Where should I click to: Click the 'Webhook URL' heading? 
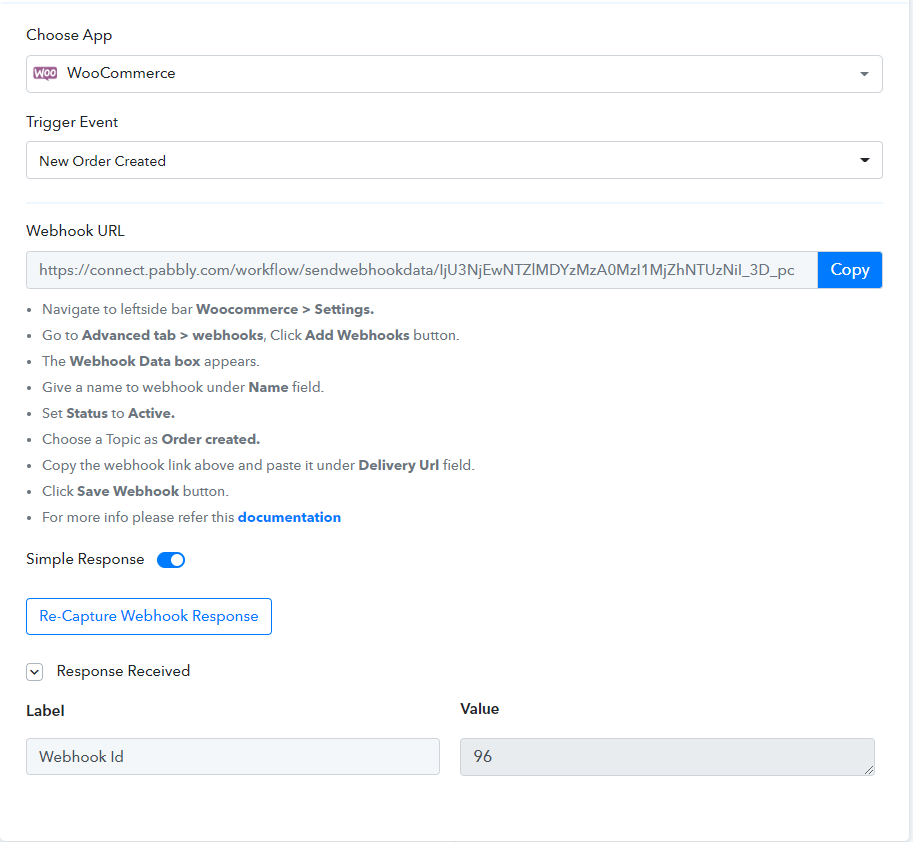click(x=75, y=231)
